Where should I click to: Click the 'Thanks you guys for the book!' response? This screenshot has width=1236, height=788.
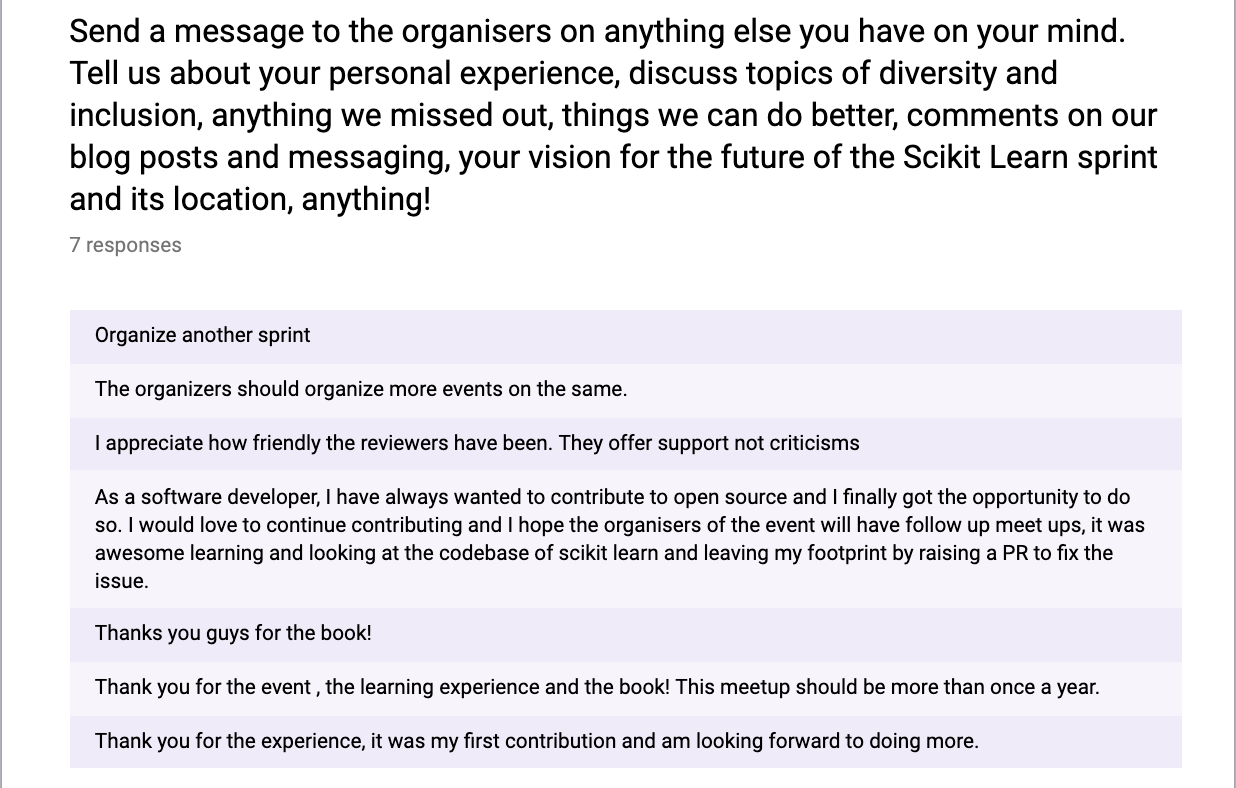[625, 634]
